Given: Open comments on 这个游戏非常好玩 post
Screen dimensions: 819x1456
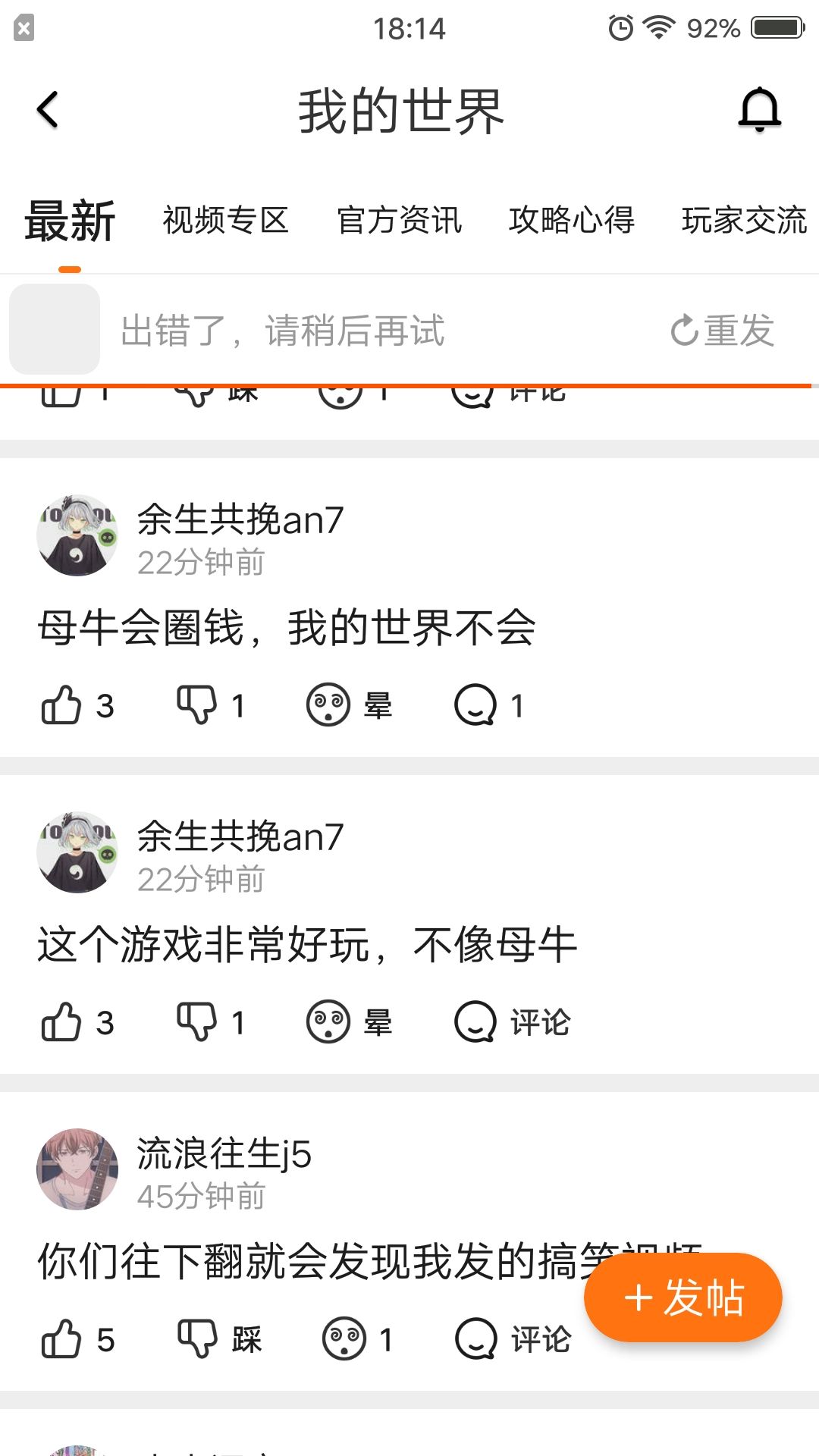Looking at the screenshot, I should click(513, 1022).
